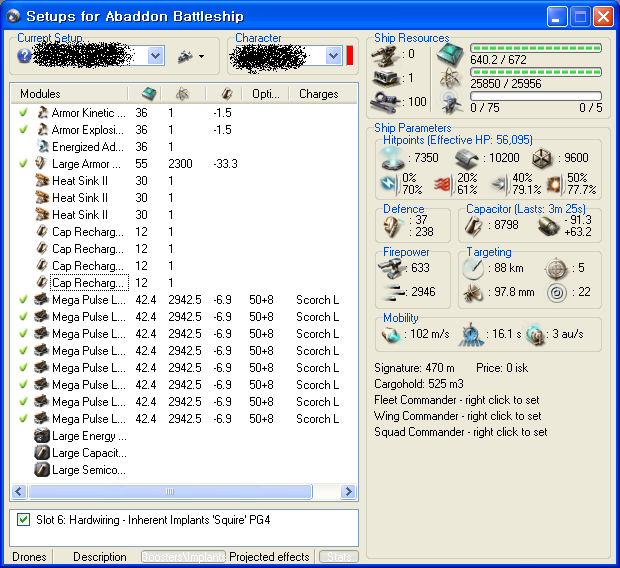The width and height of the screenshot is (620, 568).
Task: Open the Character dropdown arrow
Action: coord(334,56)
